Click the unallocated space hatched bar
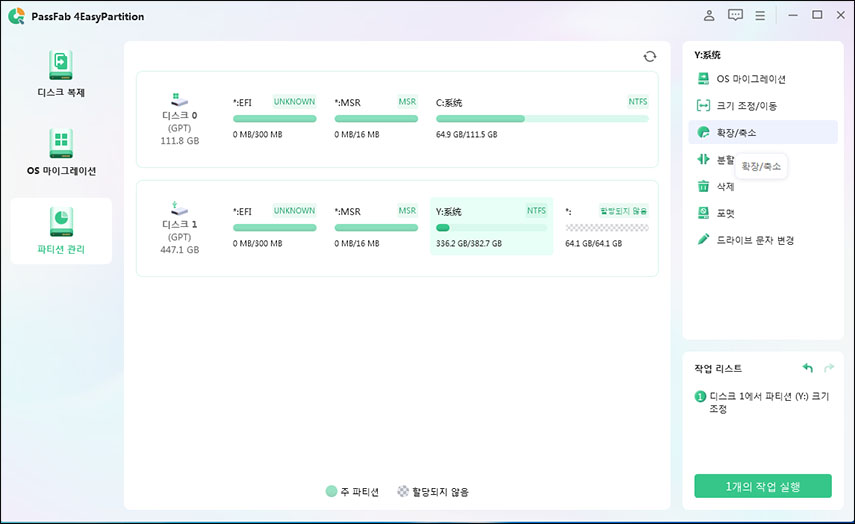Screen dimensions: 855x524 (607, 227)
